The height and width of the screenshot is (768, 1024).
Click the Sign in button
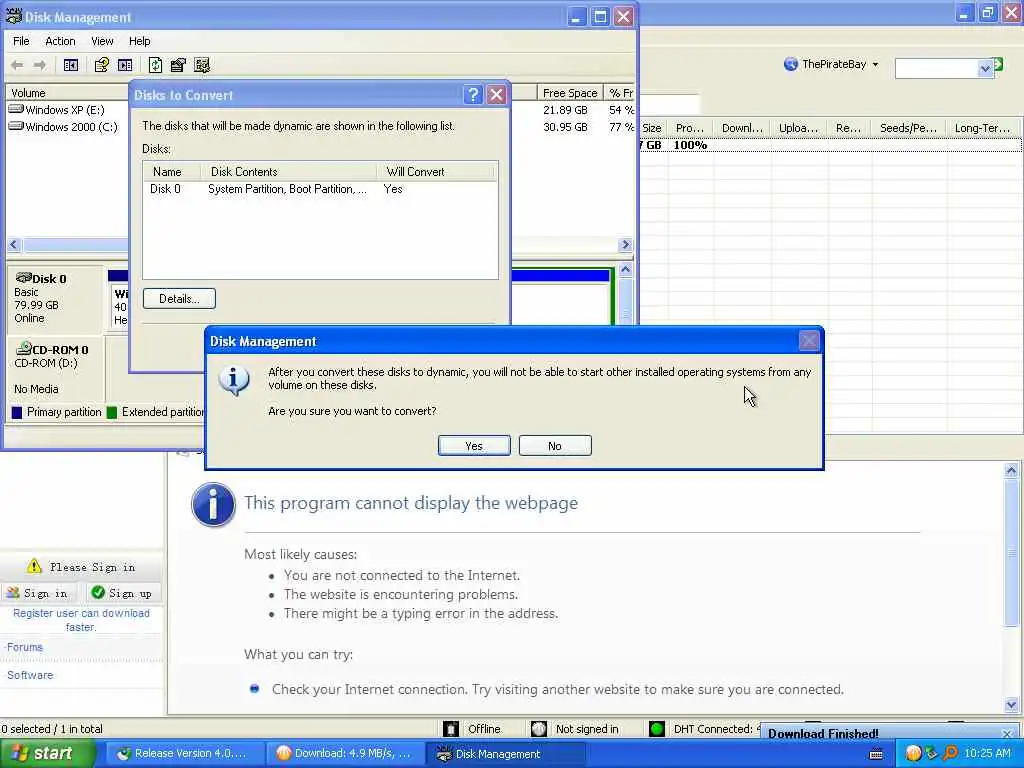coord(39,593)
